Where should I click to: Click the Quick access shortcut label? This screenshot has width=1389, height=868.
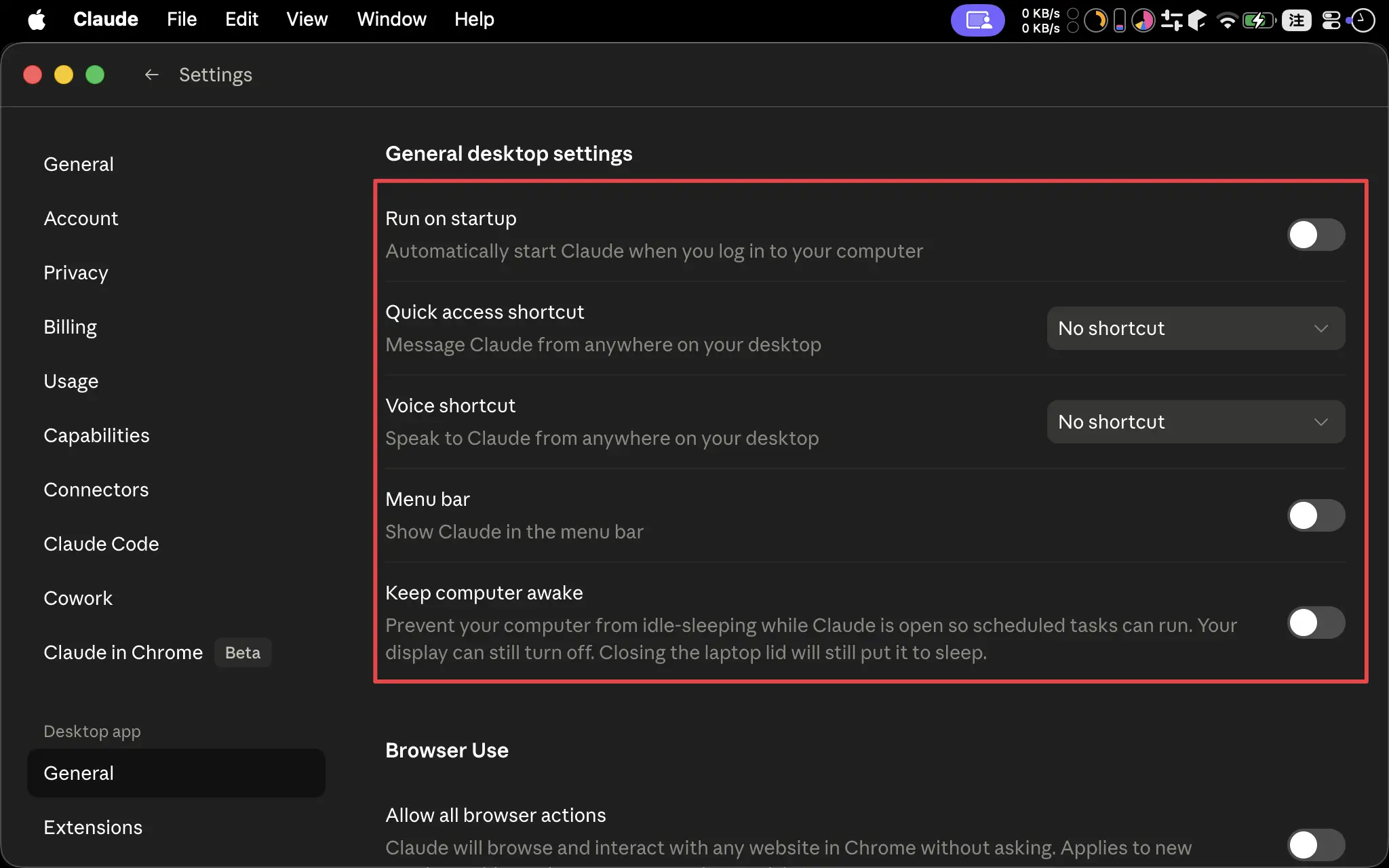click(485, 312)
